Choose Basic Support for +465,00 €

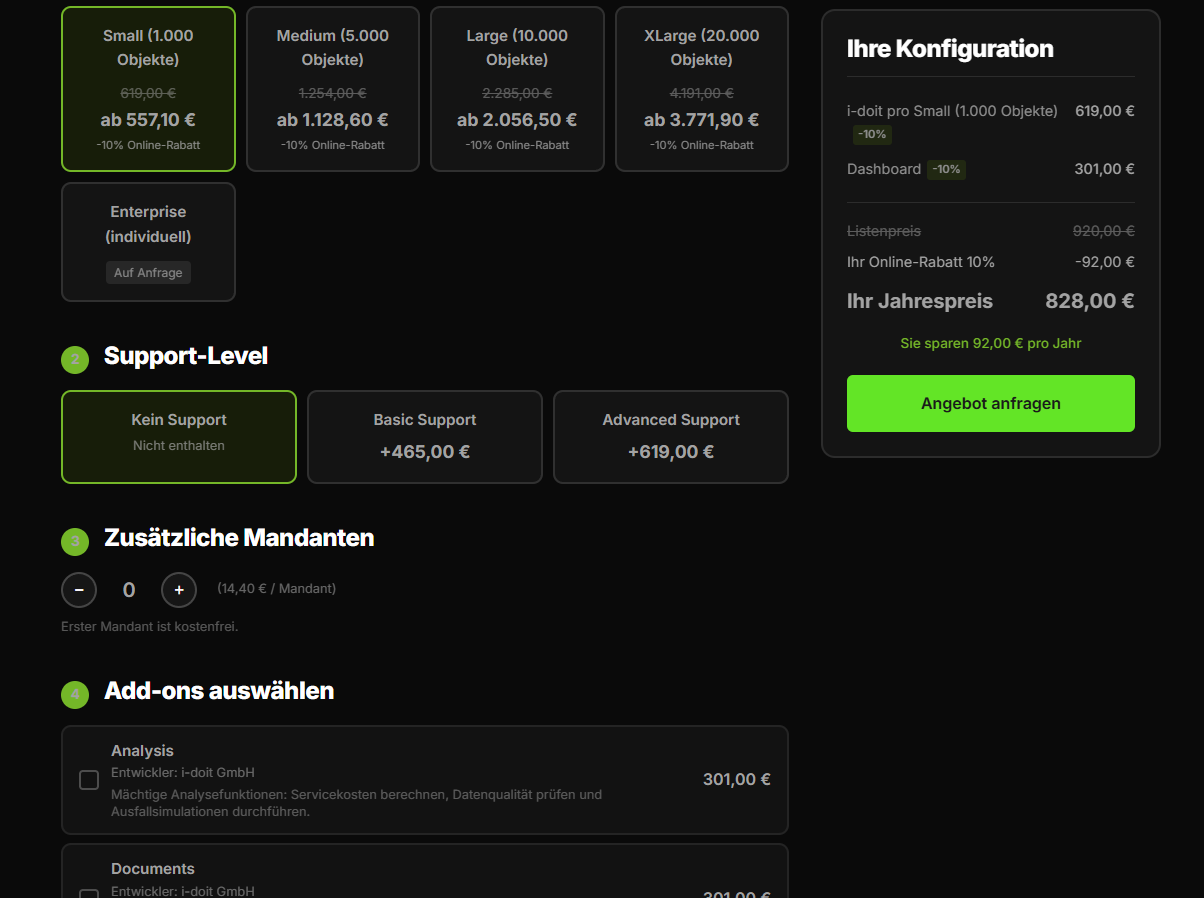[424, 436]
